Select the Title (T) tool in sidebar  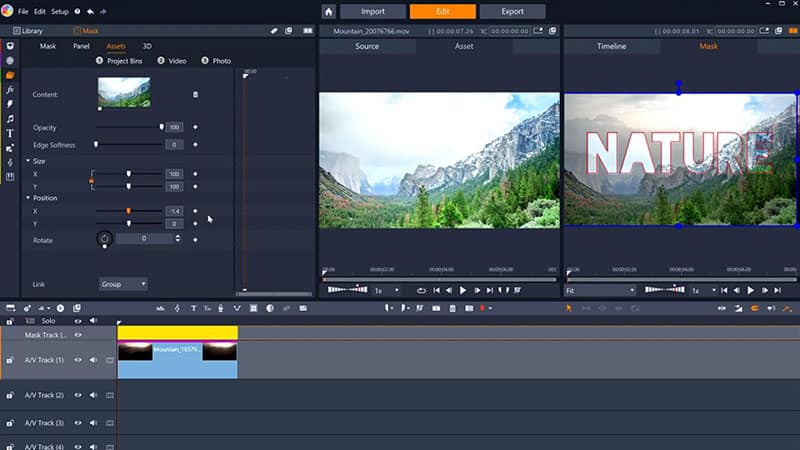click(10, 133)
